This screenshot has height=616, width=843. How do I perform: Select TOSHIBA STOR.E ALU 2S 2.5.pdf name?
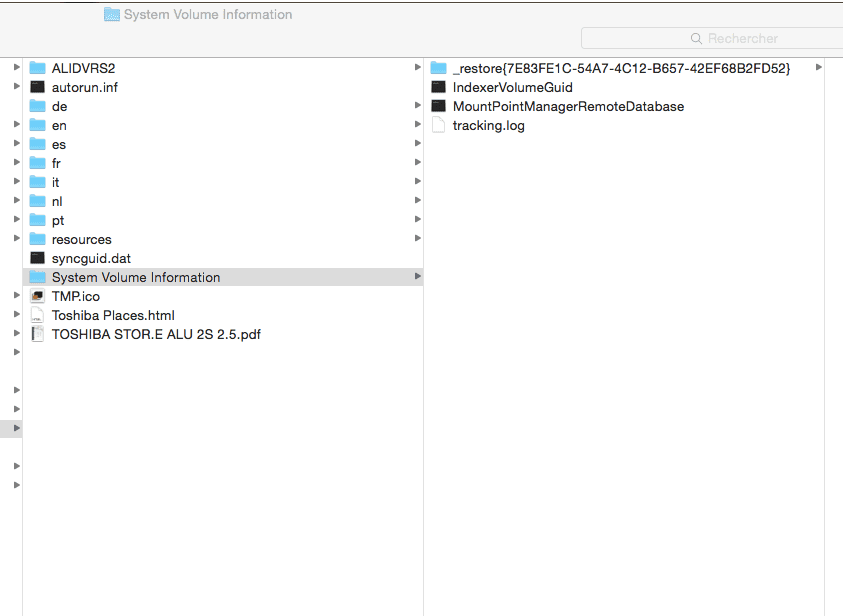(156, 334)
